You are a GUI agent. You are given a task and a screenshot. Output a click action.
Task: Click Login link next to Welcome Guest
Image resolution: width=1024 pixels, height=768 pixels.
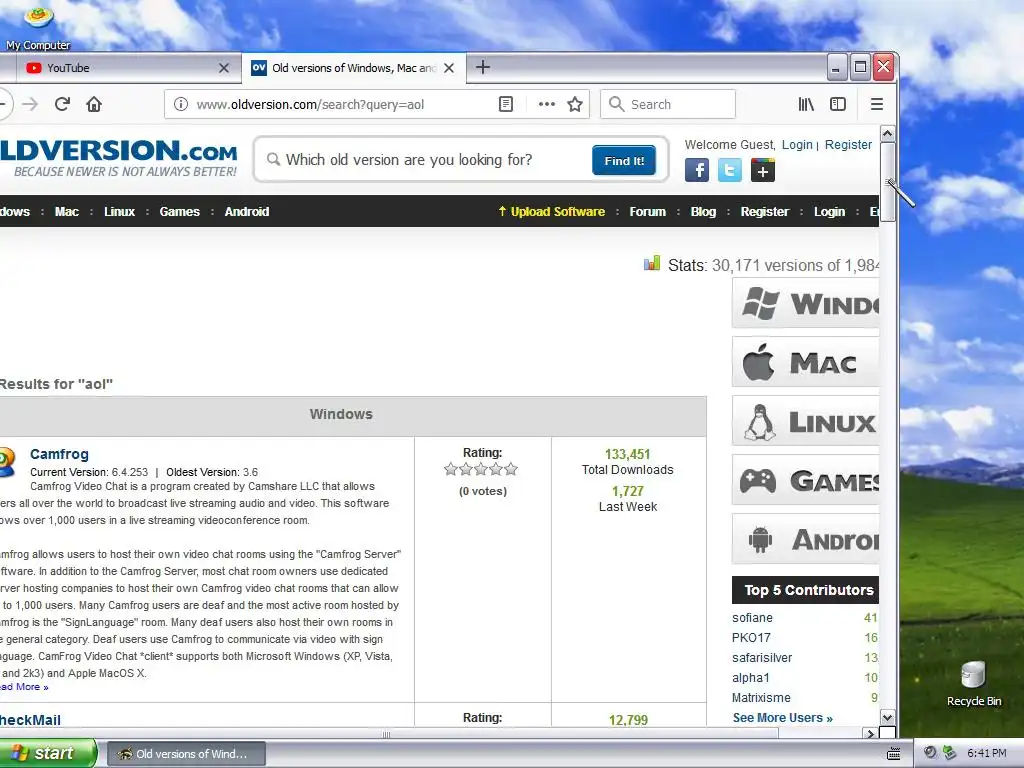tap(797, 145)
